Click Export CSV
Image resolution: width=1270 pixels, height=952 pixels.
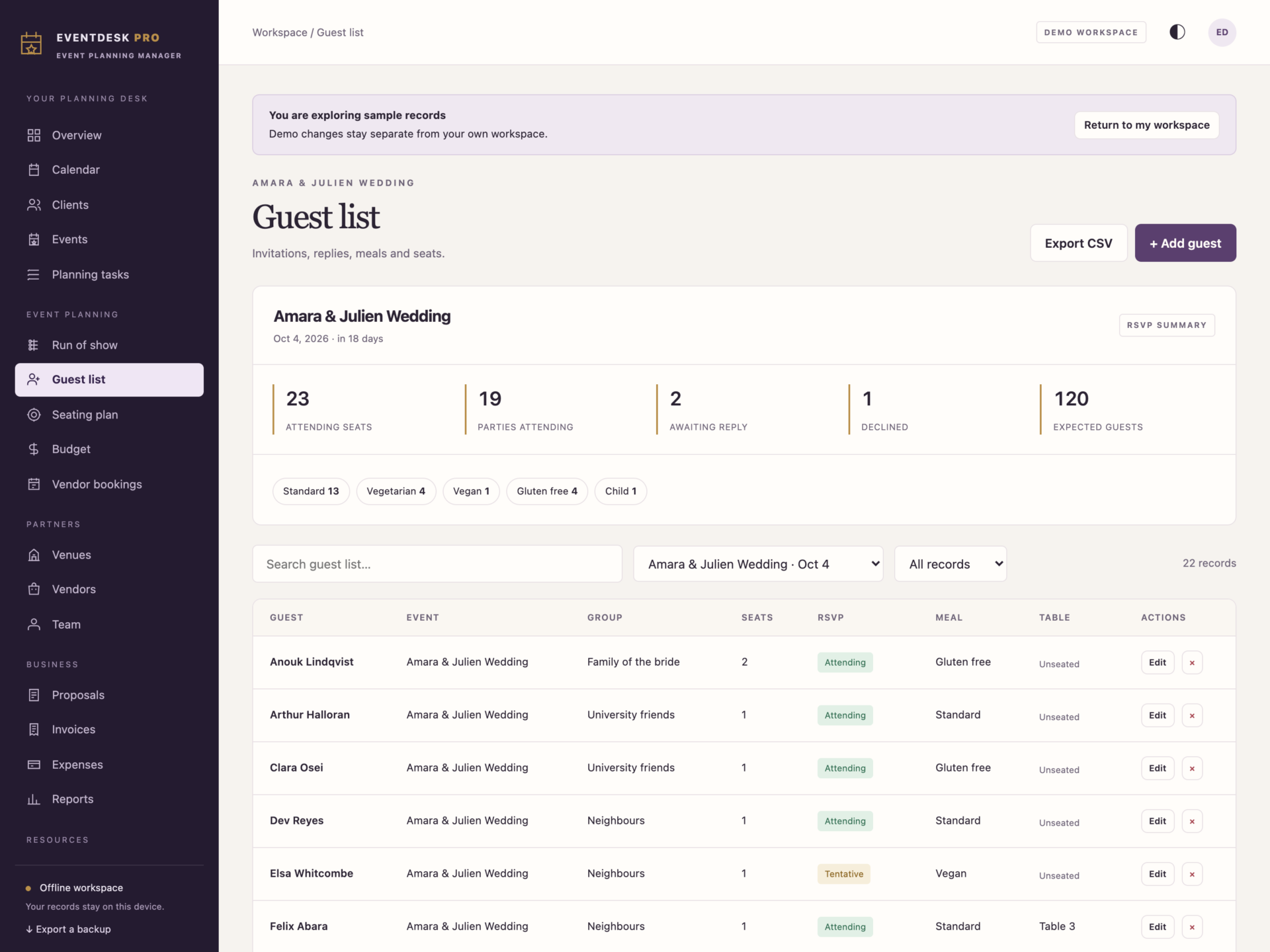1078,243
